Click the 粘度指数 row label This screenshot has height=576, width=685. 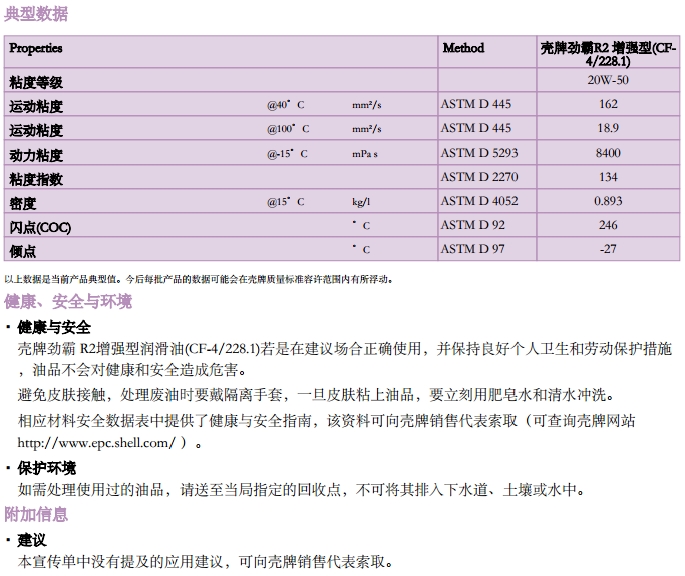pyautogui.click(x=36, y=179)
